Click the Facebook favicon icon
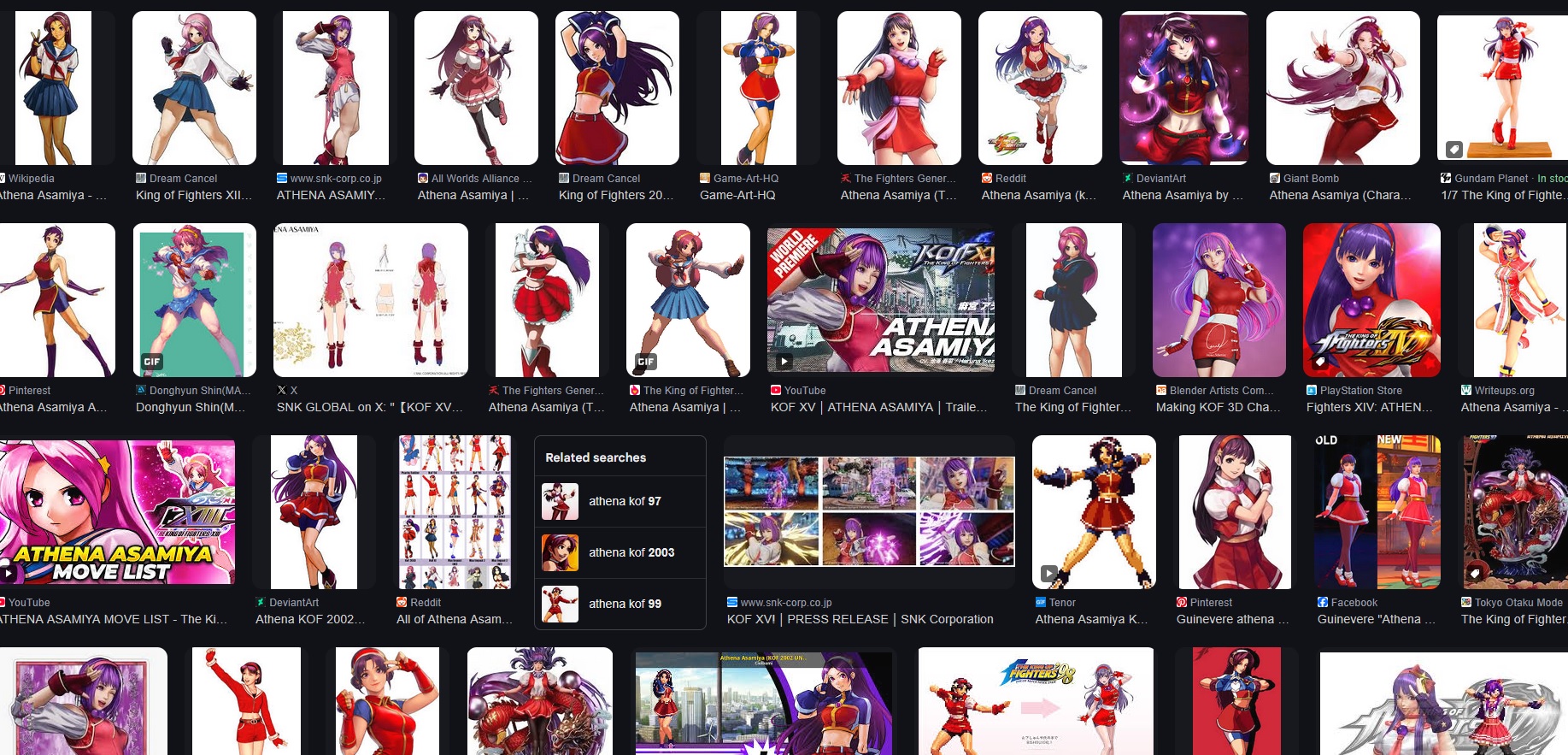 [1323, 602]
